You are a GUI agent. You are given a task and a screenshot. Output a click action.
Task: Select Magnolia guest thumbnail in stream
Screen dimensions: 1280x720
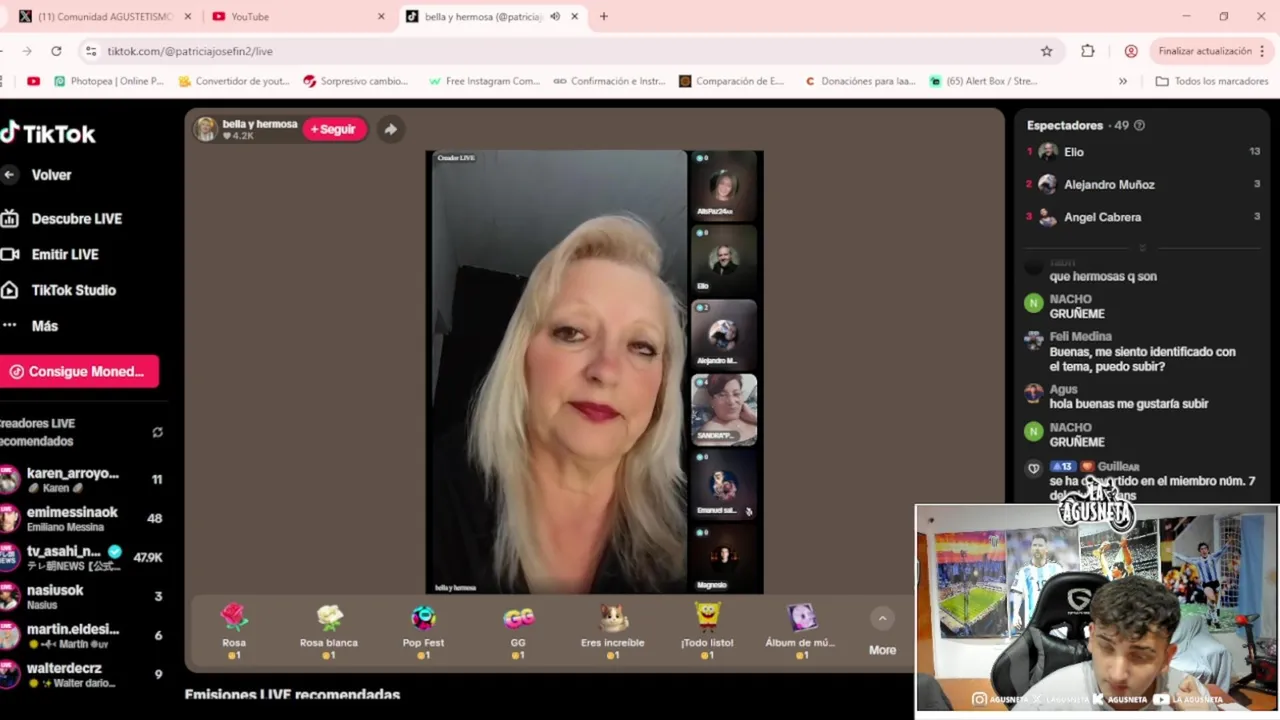(x=724, y=559)
